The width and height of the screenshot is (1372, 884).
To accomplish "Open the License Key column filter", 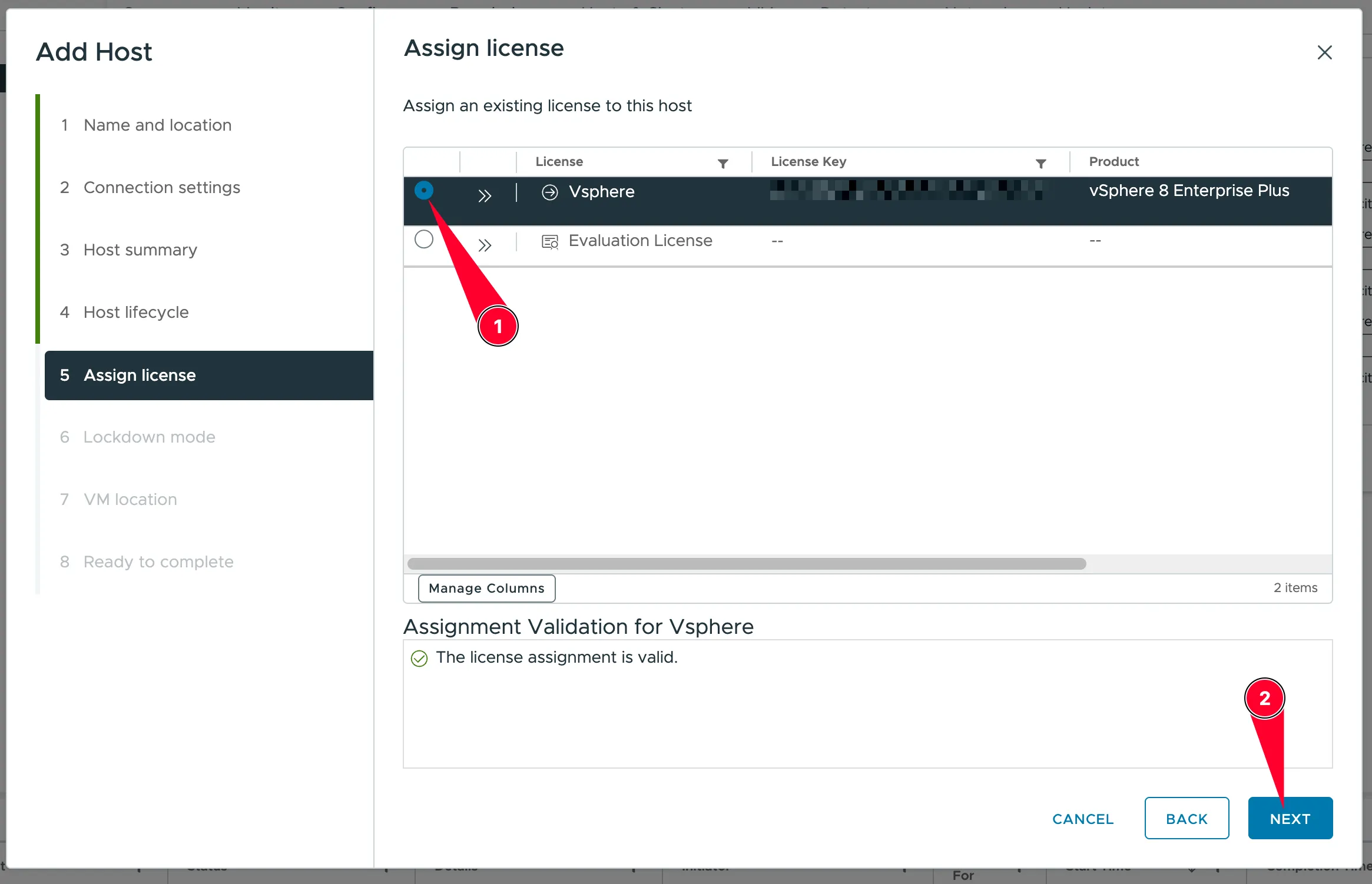I will [x=1041, y=163].
